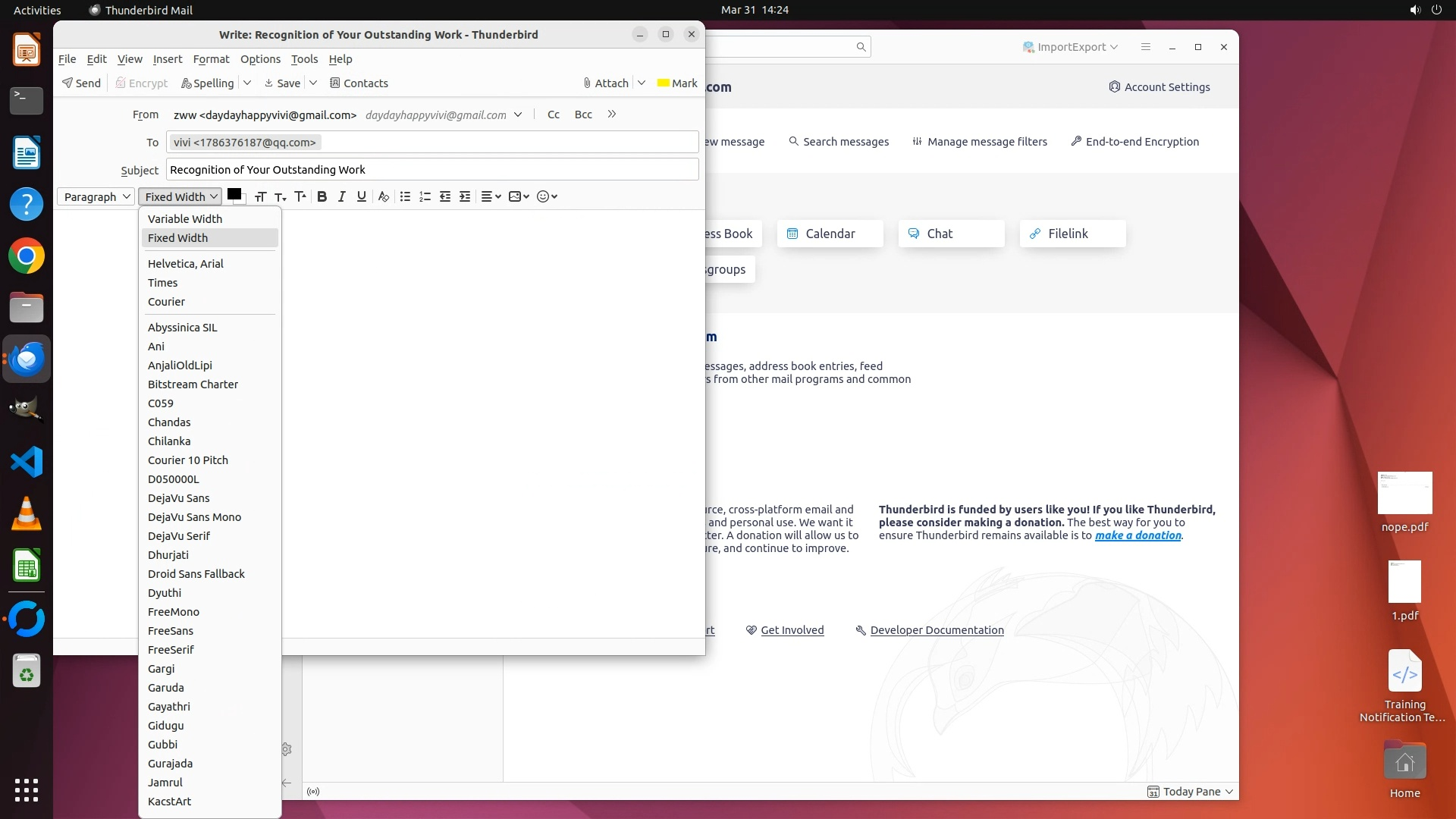
Task: Toggle italic formatting
Action: tap(341, 196)
